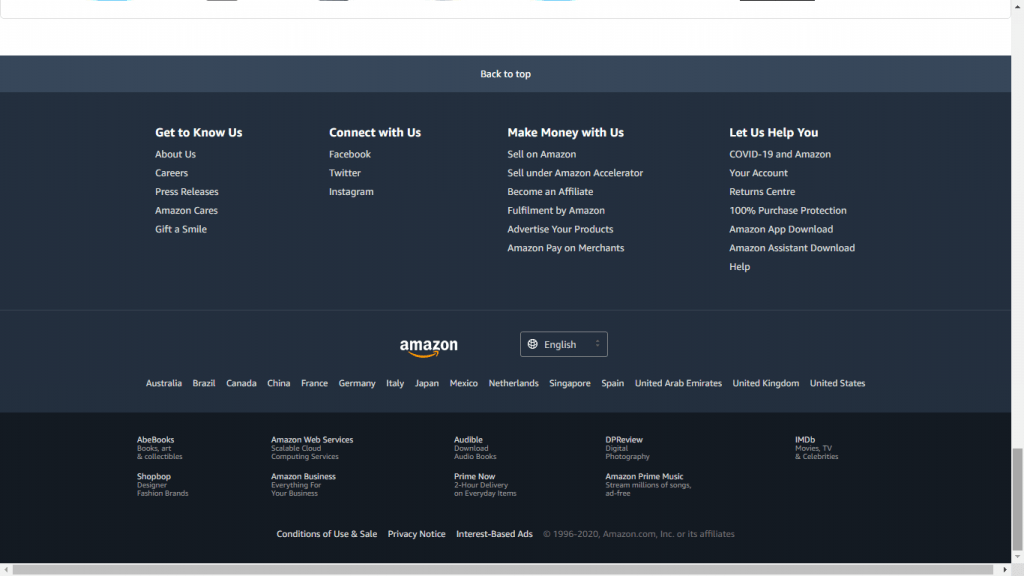The image size is (1024, 576).
Task: Select Netherlands country site
Action: (x=513, y=383)
